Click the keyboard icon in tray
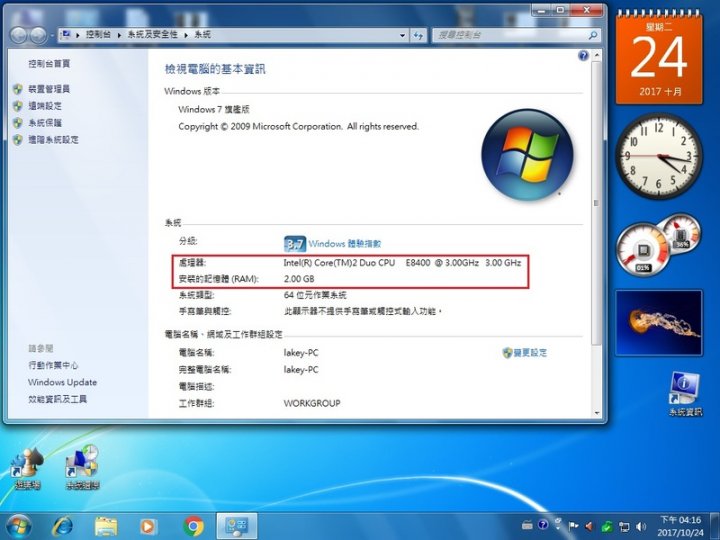Screen dimensions: 720x540 pyautogui.click(x=527, y=525)
